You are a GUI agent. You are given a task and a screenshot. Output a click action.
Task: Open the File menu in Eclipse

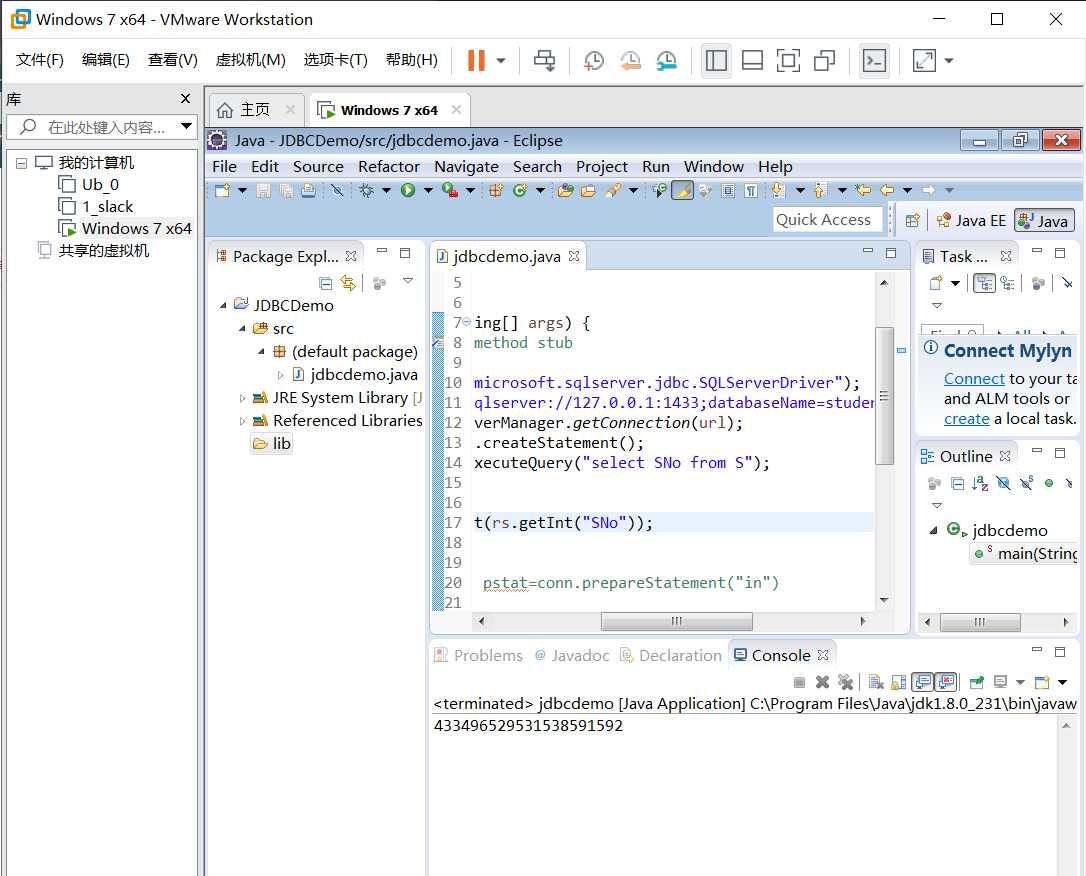(224, 167)
